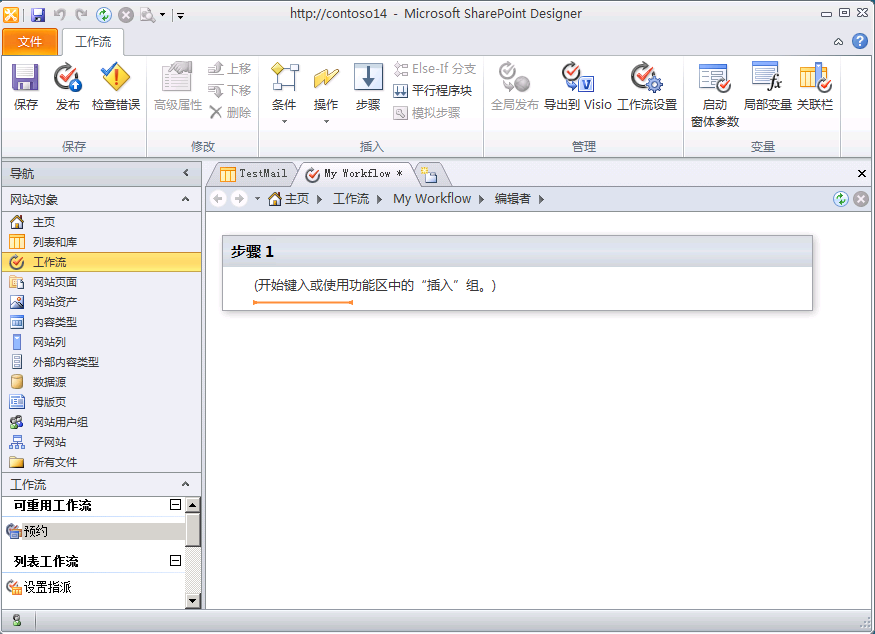Open preview in browser icon in title bar

[148, 15]
